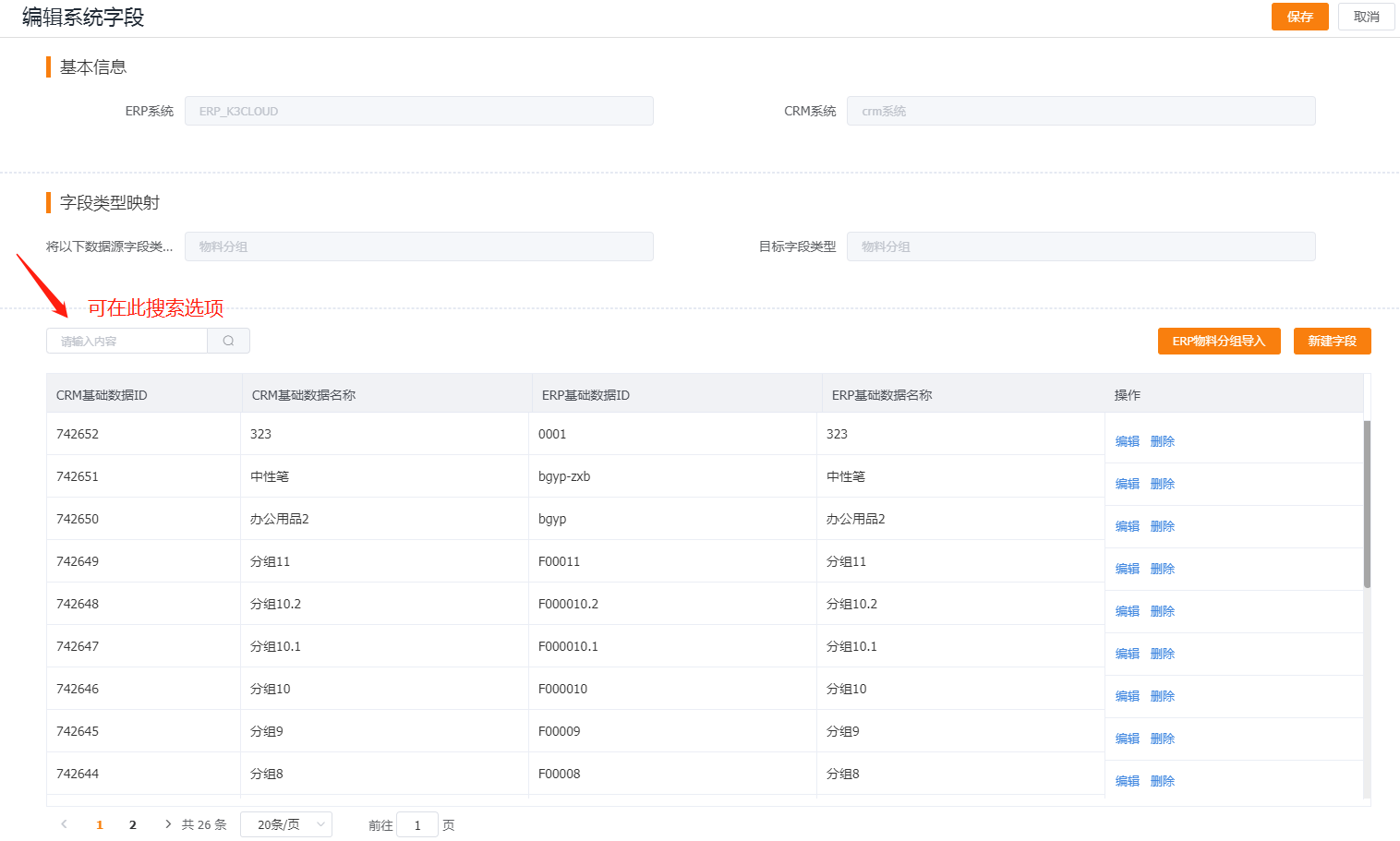Delete the 分组11 row
This screenshot has width=1400, height=841.
pos(1163,569)
